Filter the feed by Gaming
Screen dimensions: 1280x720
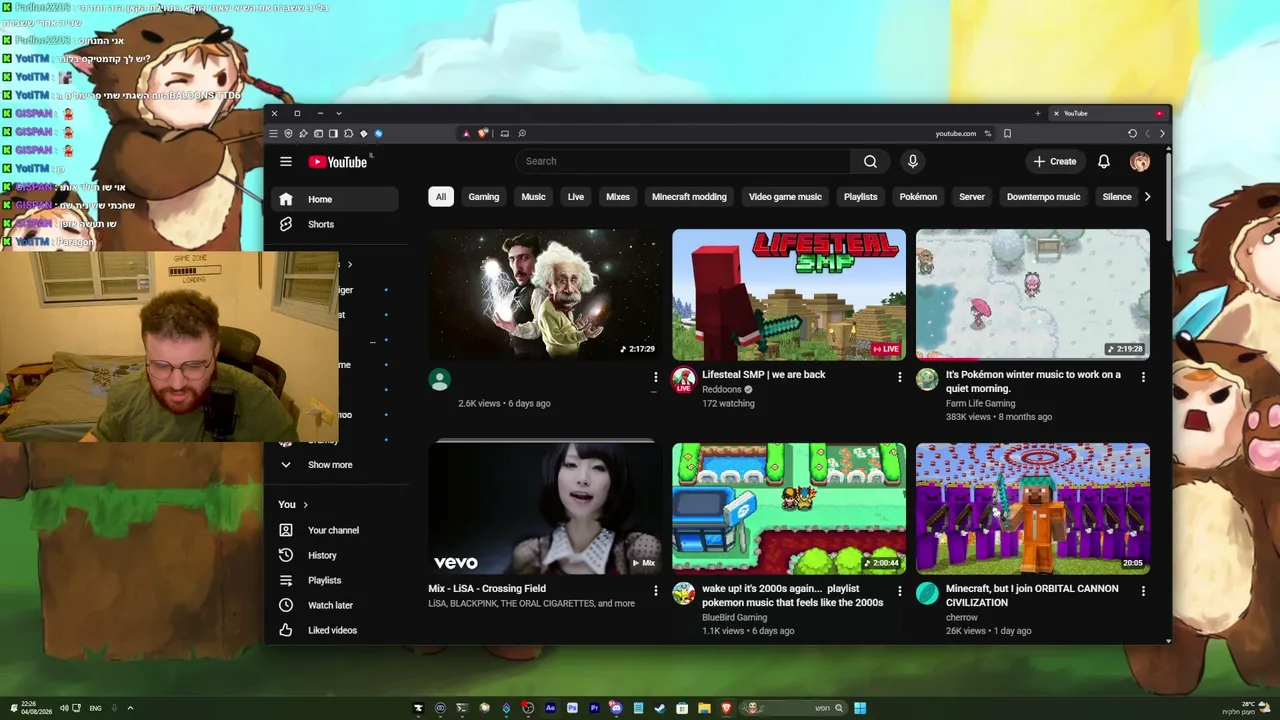pos(484,197)
